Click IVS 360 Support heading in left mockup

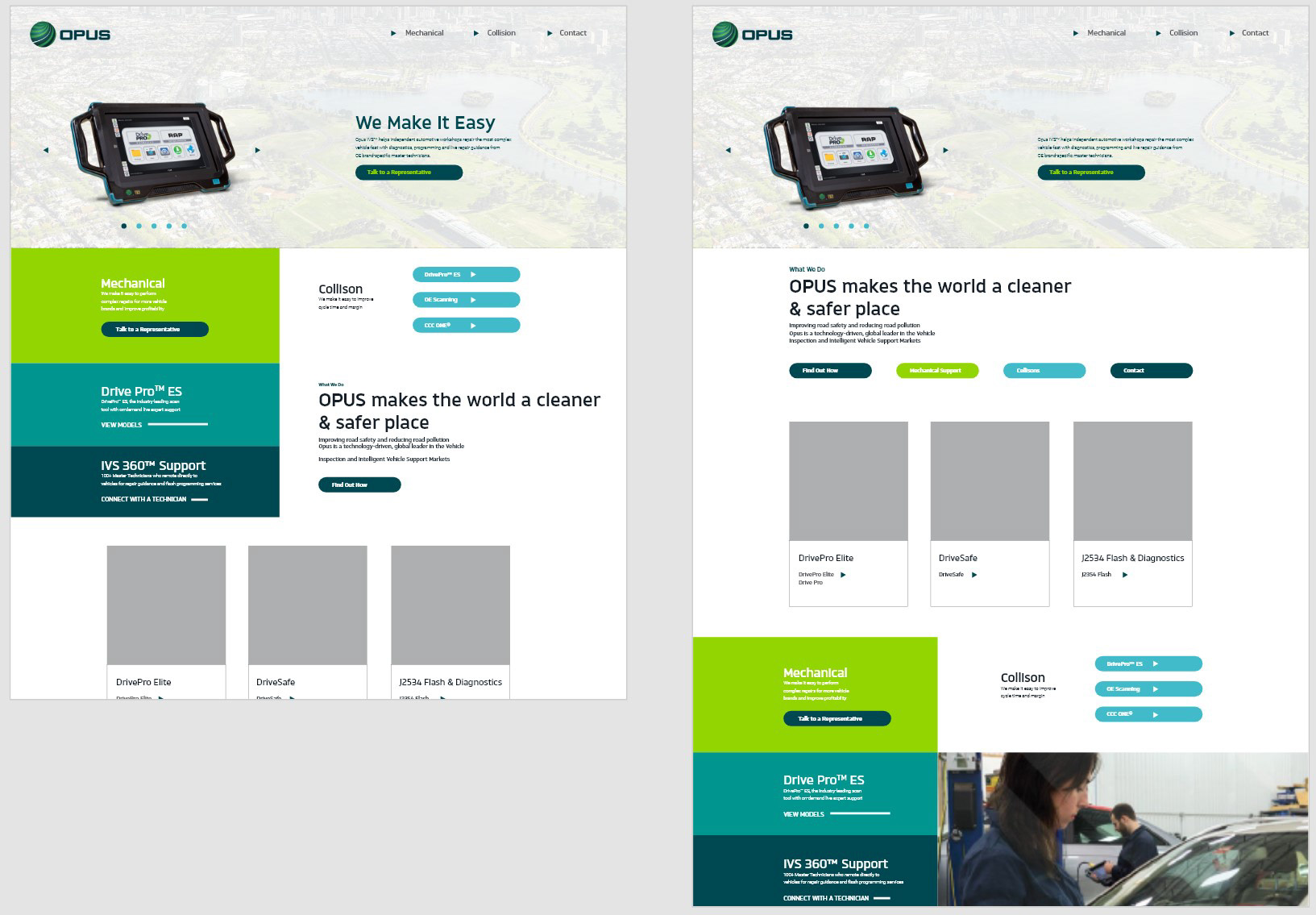(153, 465)
